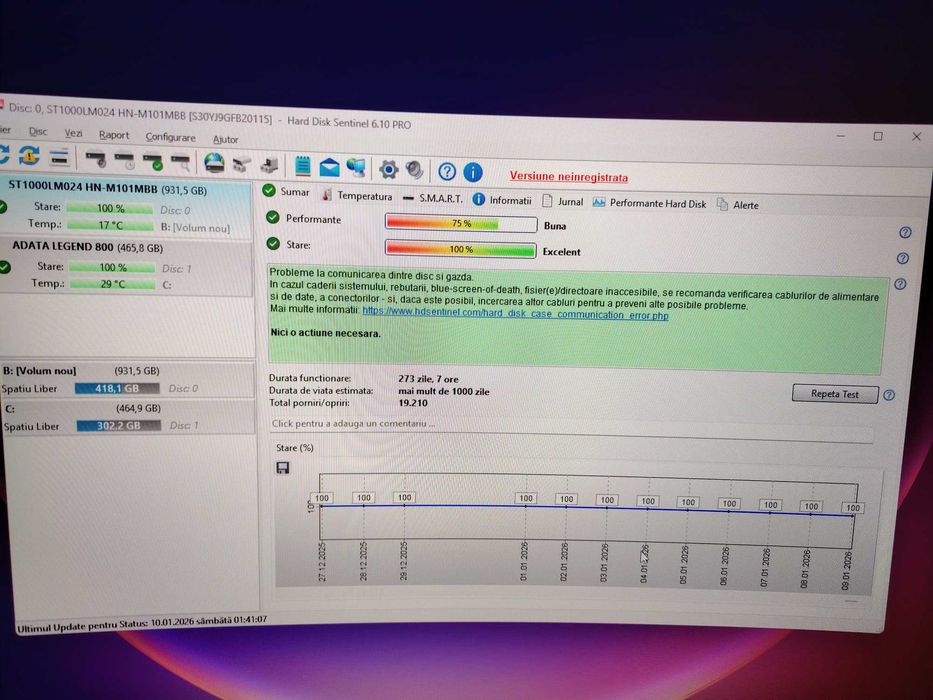This screenshot has height=700, width=933.
Task: Click the total starts value 19.210
Action: point(413,403)
